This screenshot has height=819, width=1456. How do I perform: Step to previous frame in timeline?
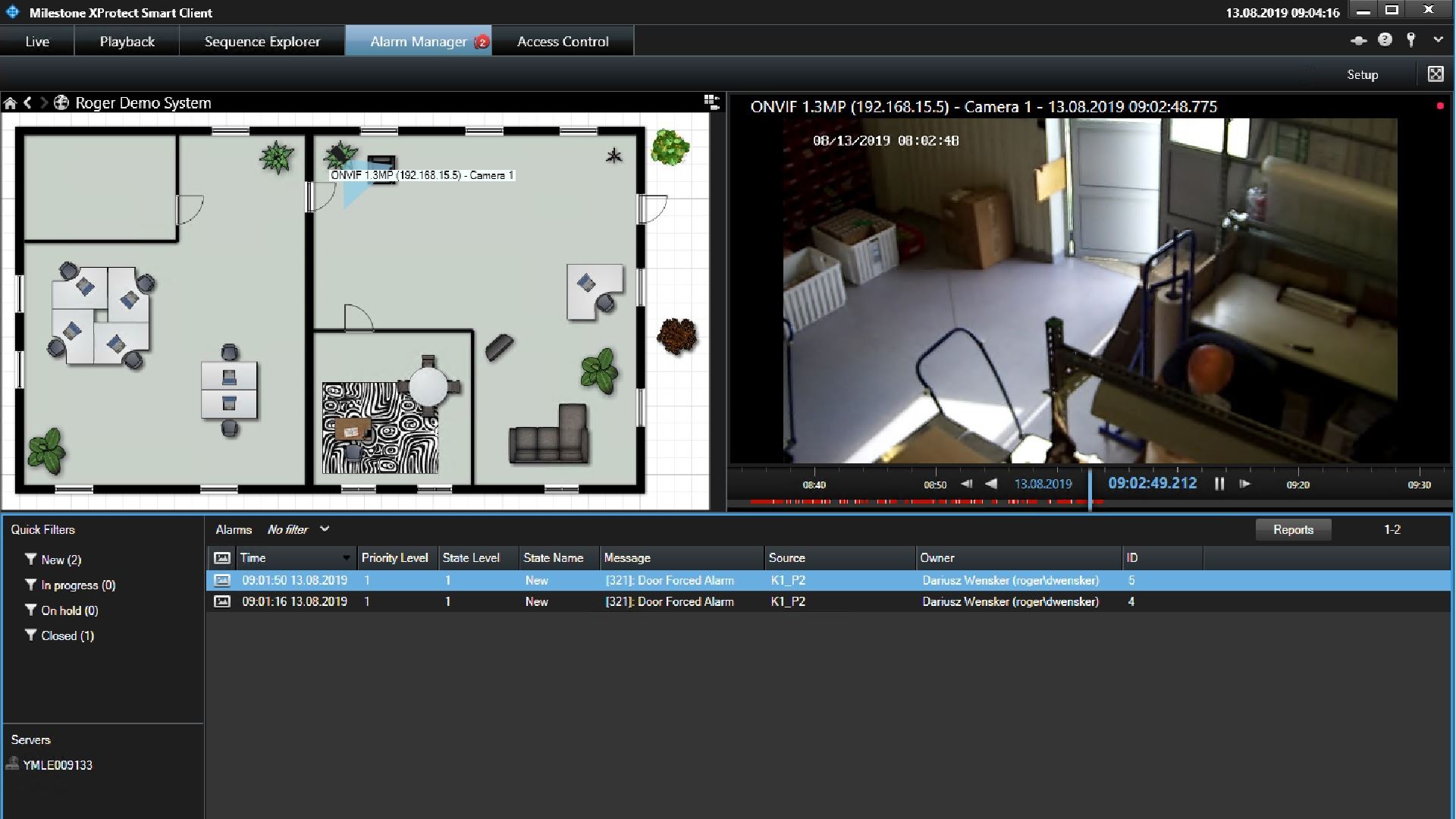point(966,484)
